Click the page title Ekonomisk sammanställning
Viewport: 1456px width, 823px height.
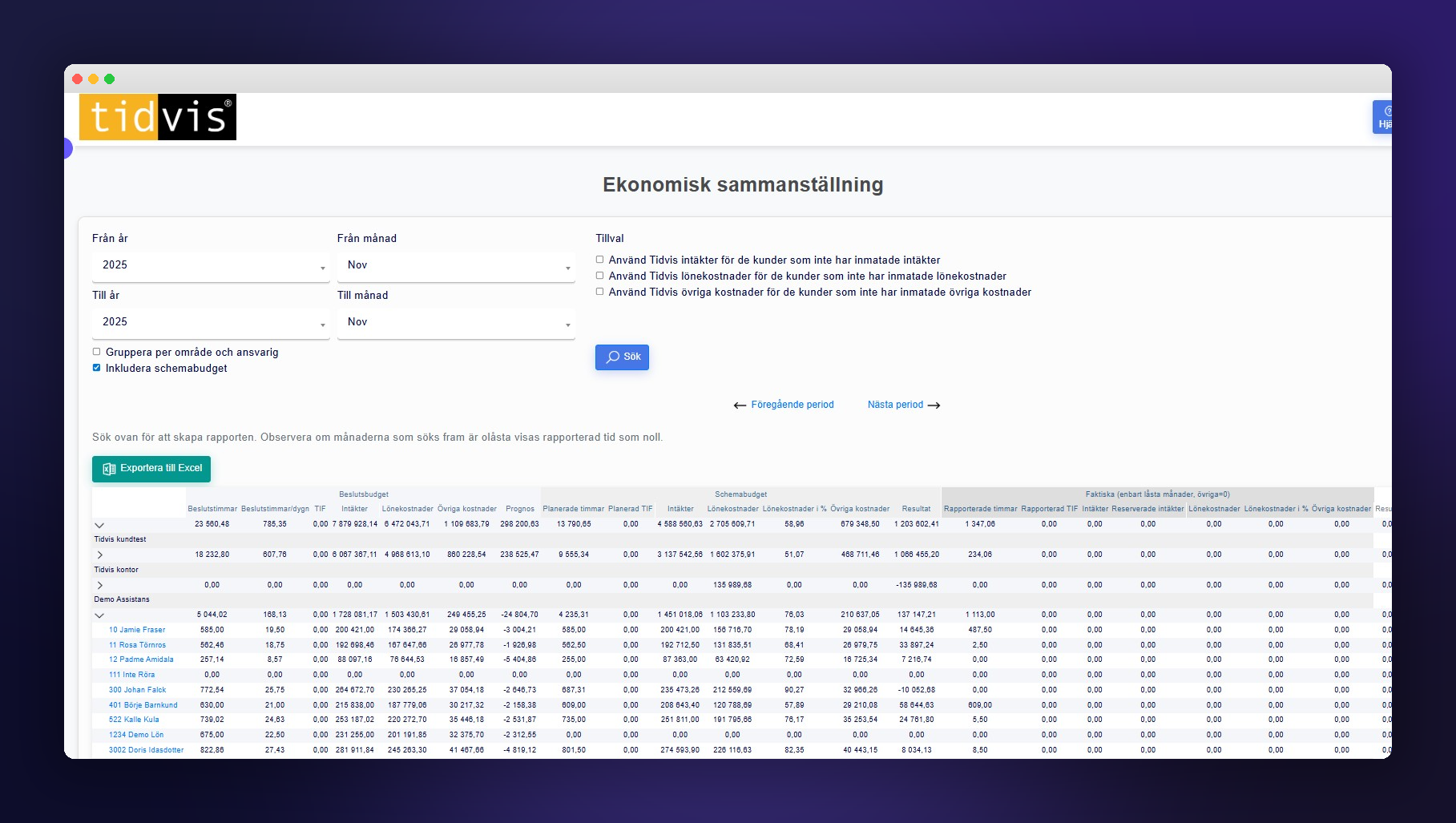coord(743,185)
